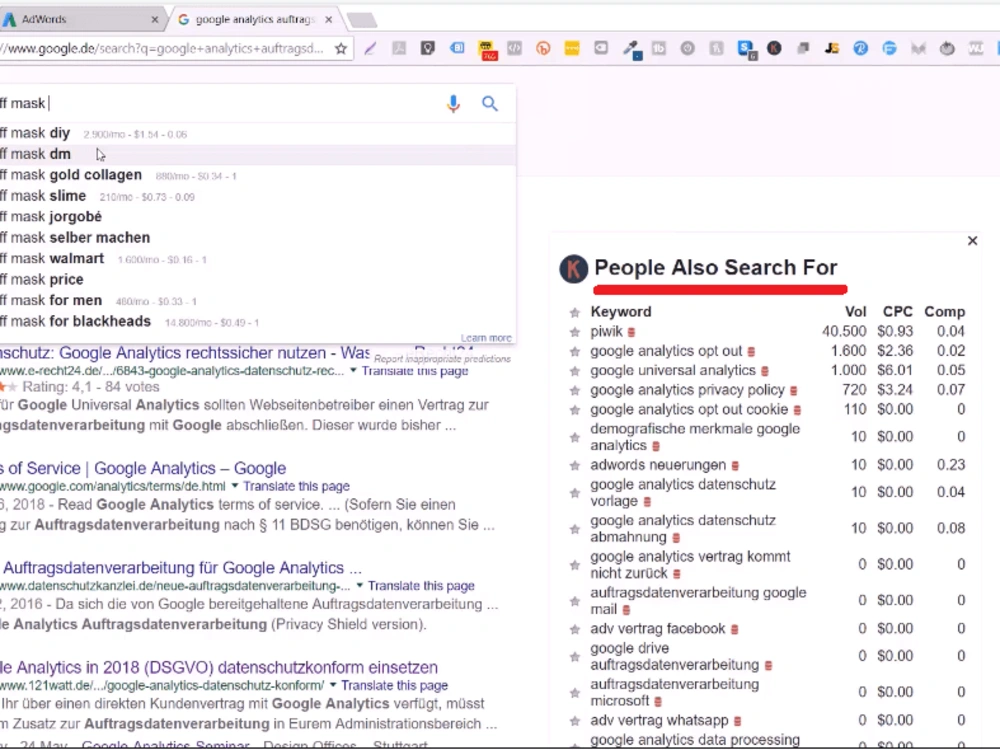Choose suggestion 'mask diy'

point(258,133)
